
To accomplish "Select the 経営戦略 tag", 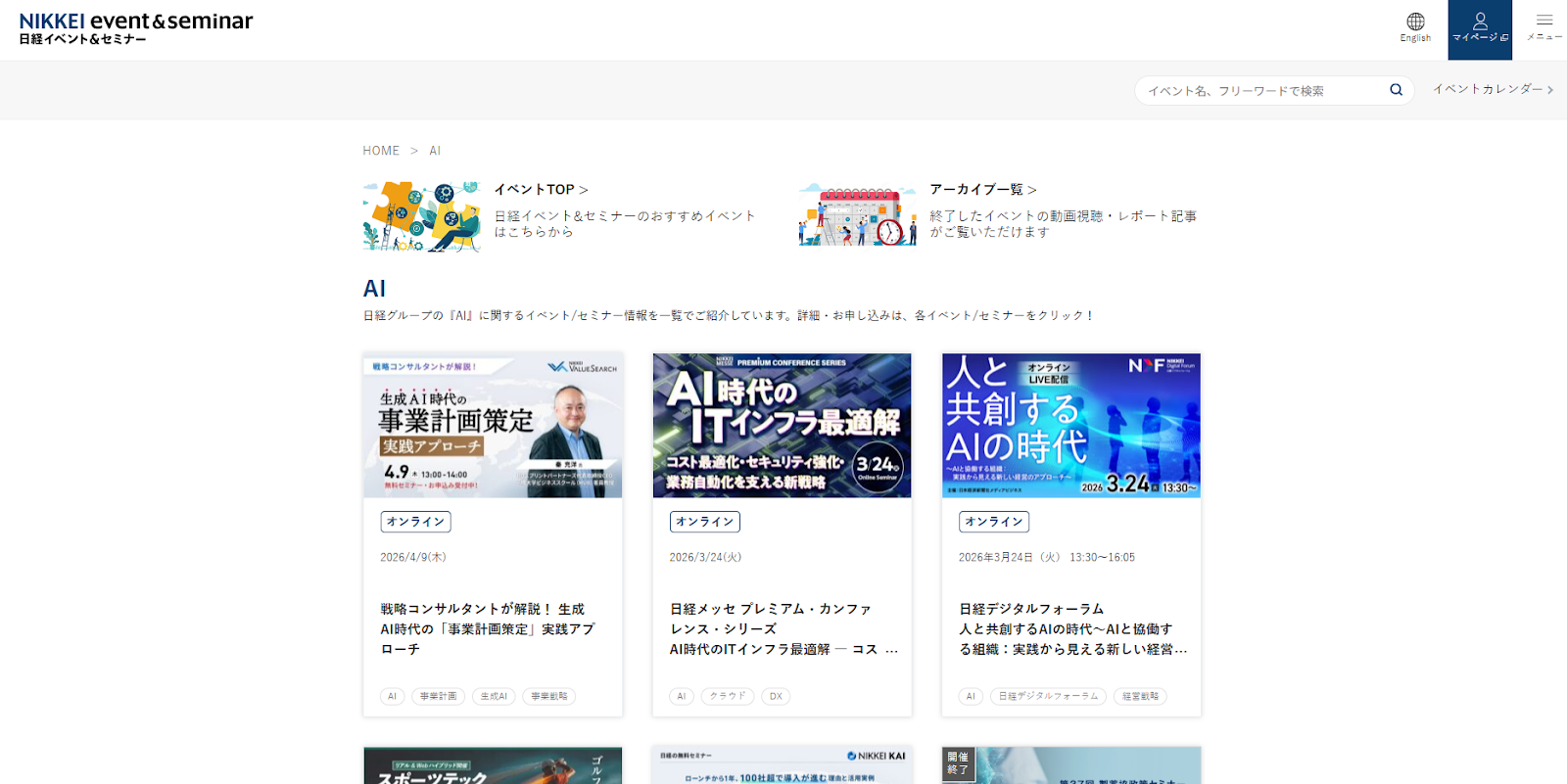I will point(1140,697).
